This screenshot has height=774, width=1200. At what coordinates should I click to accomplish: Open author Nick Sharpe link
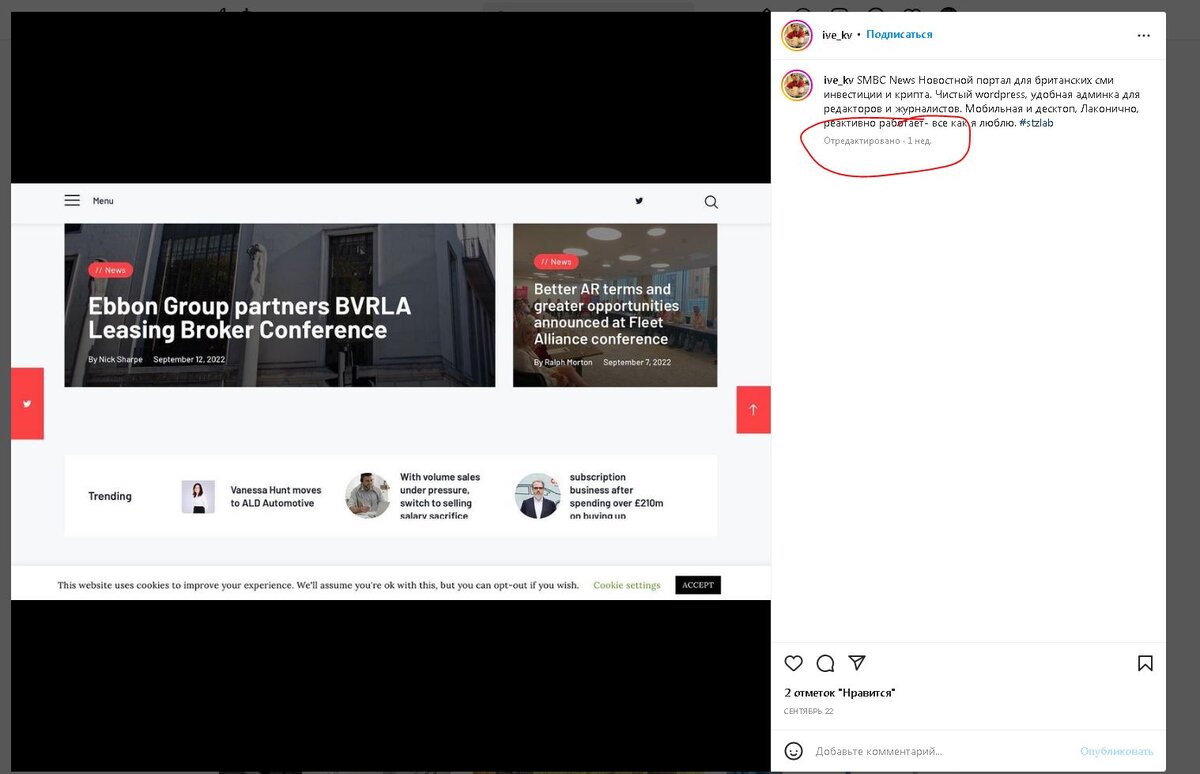tap(120, 359)
